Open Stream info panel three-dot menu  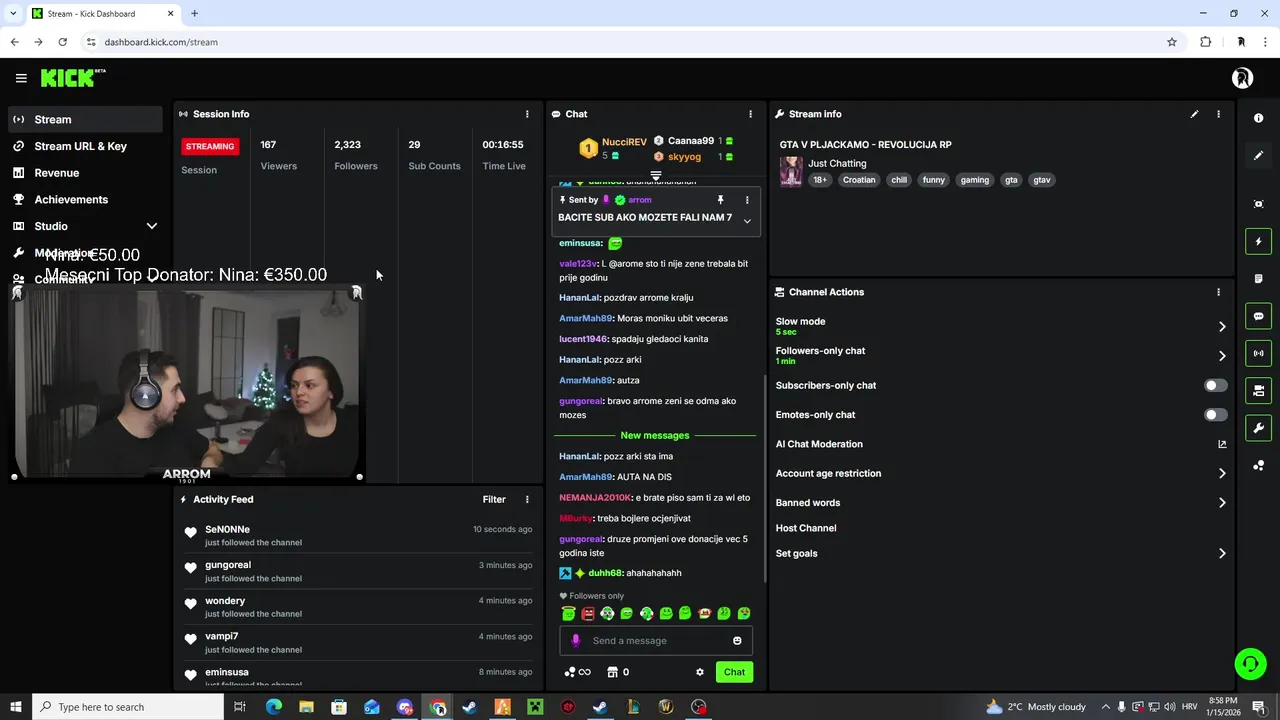click(1218, 114)
